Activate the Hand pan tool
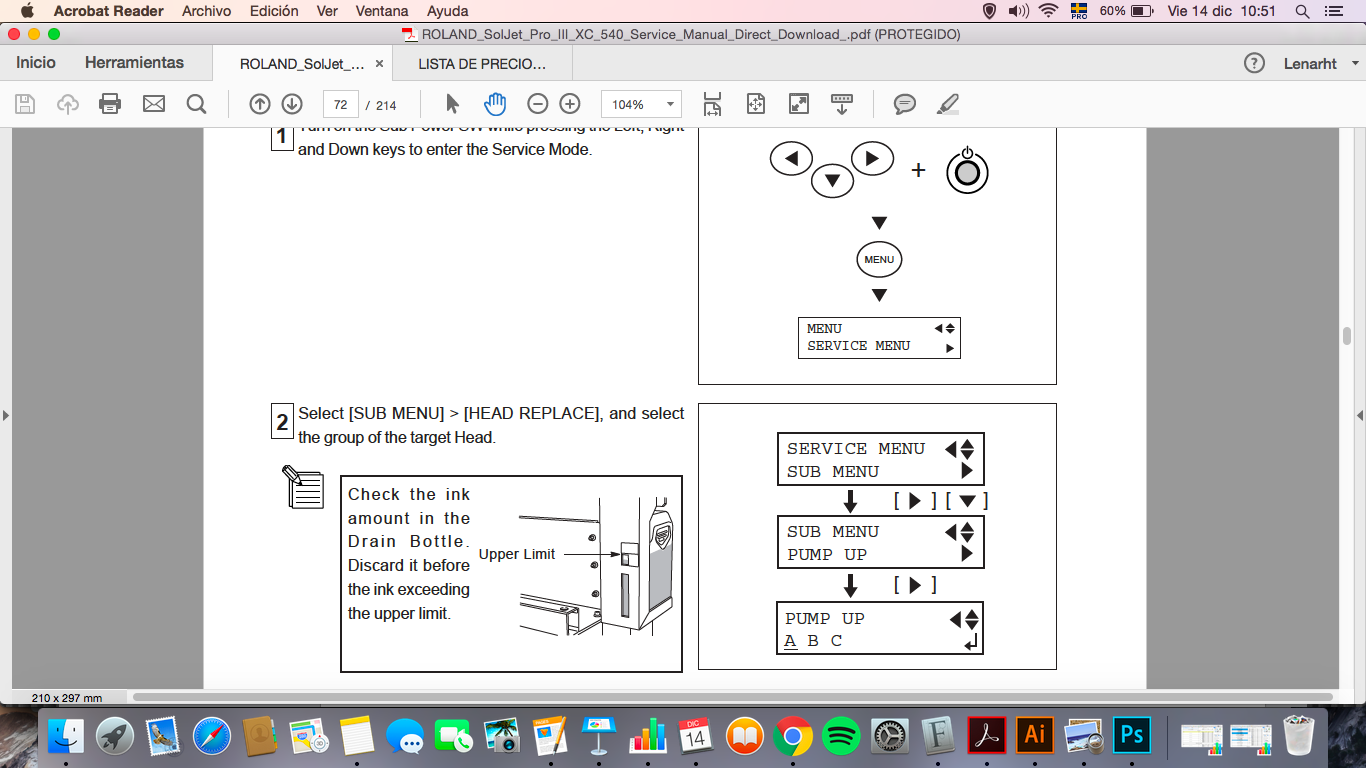This screenshot has width=1366, height=768. [x=495, y=104]
